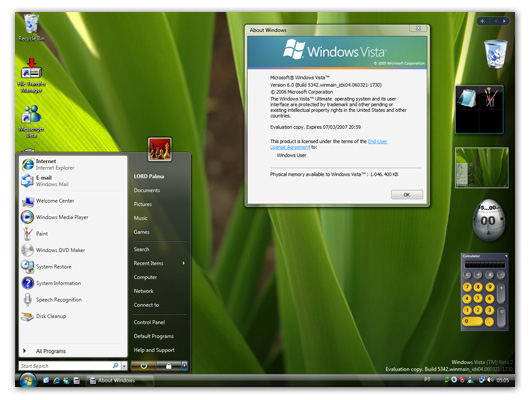Expand Recent Items submenu
Viewport: 530px width, 400px height.
point(159,263)
